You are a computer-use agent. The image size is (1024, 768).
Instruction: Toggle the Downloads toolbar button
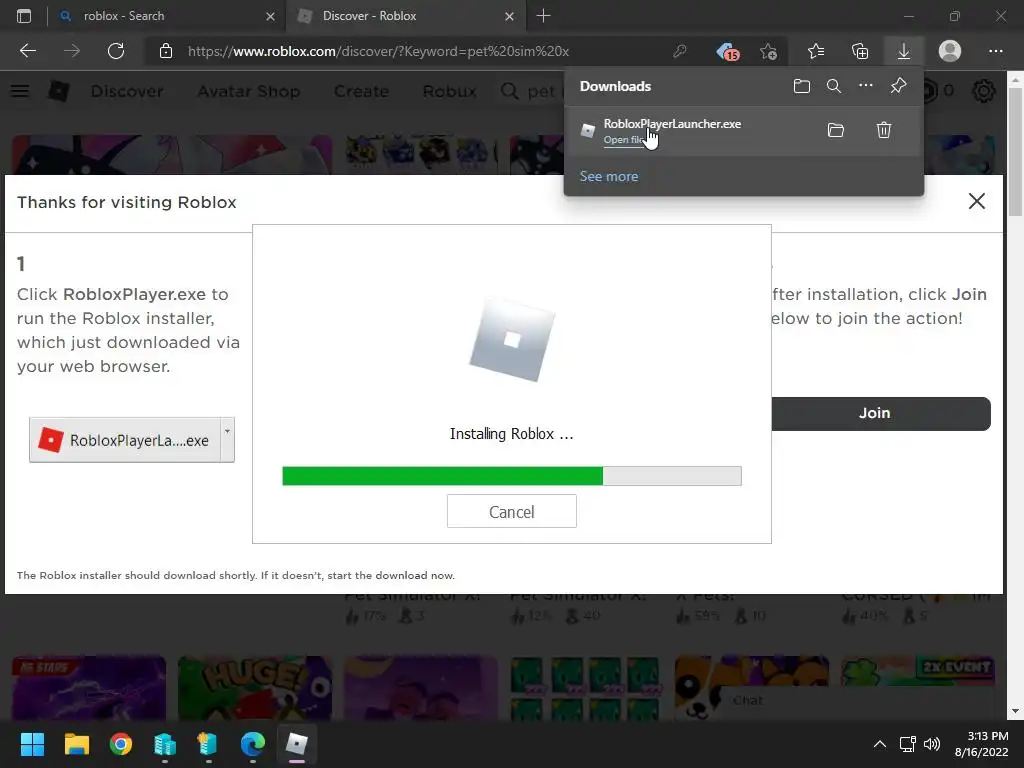point(904,51)
